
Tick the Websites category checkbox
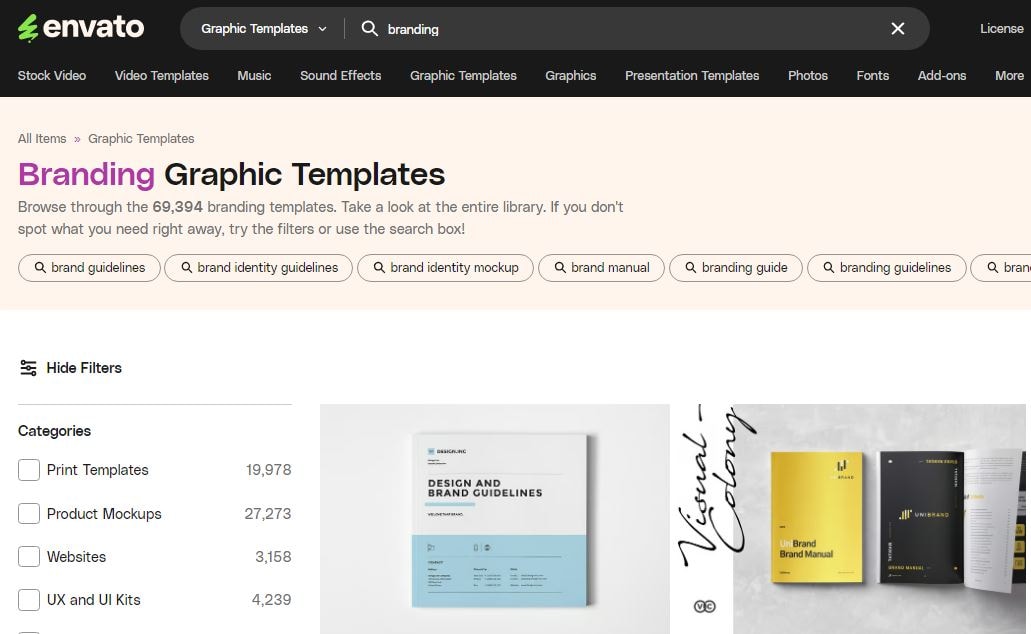pos(29,556)
